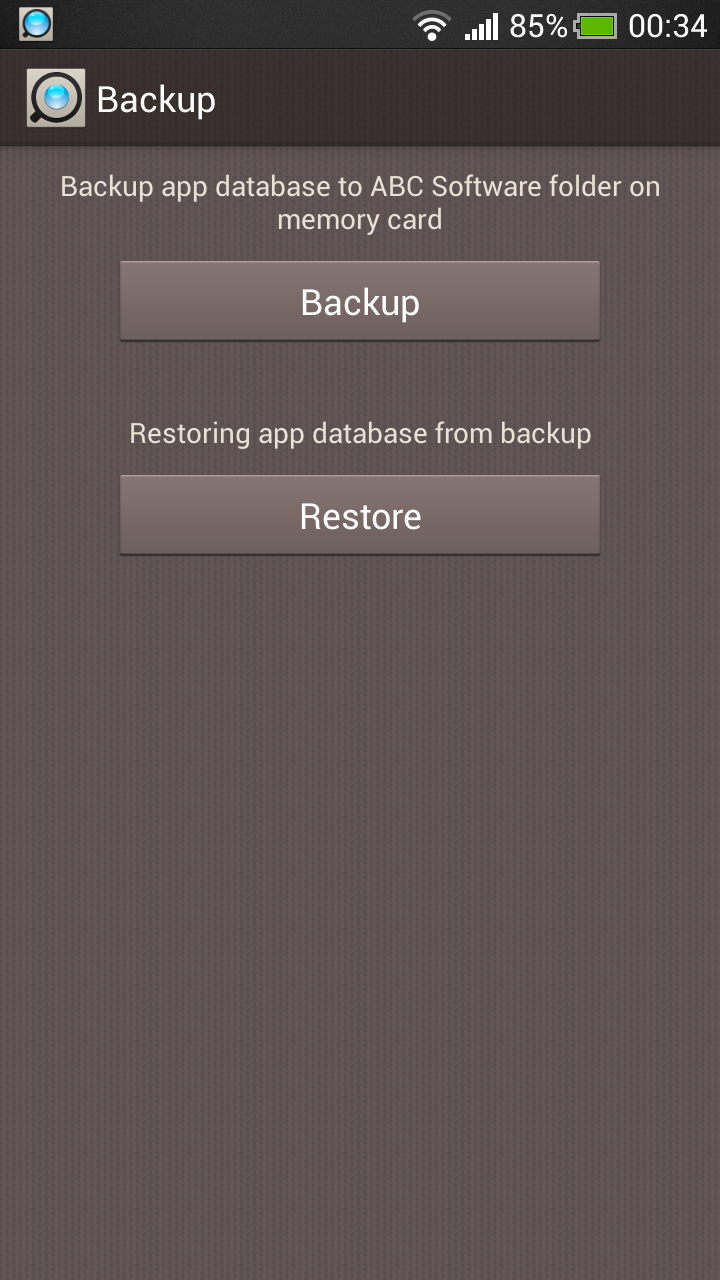The width and height of the screenshot is (720, 1280).
Task: Tap blank margin left of the Backup button
Action: click(60, 301)
